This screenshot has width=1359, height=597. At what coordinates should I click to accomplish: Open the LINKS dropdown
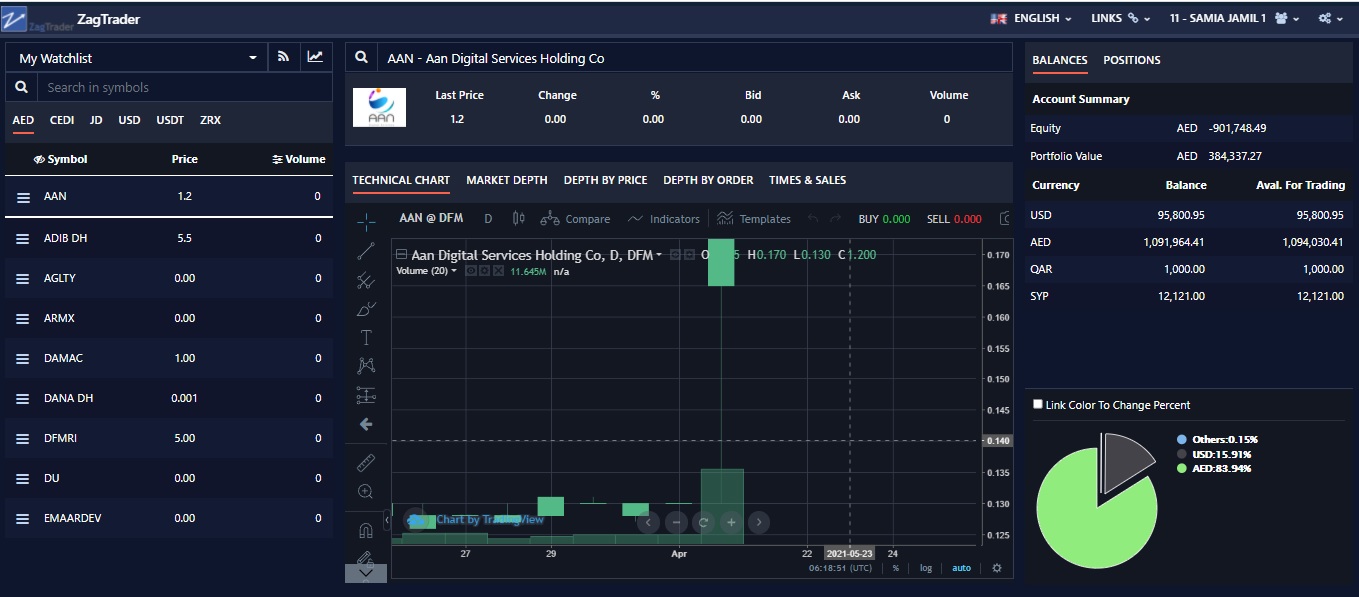click(1120, 18)
